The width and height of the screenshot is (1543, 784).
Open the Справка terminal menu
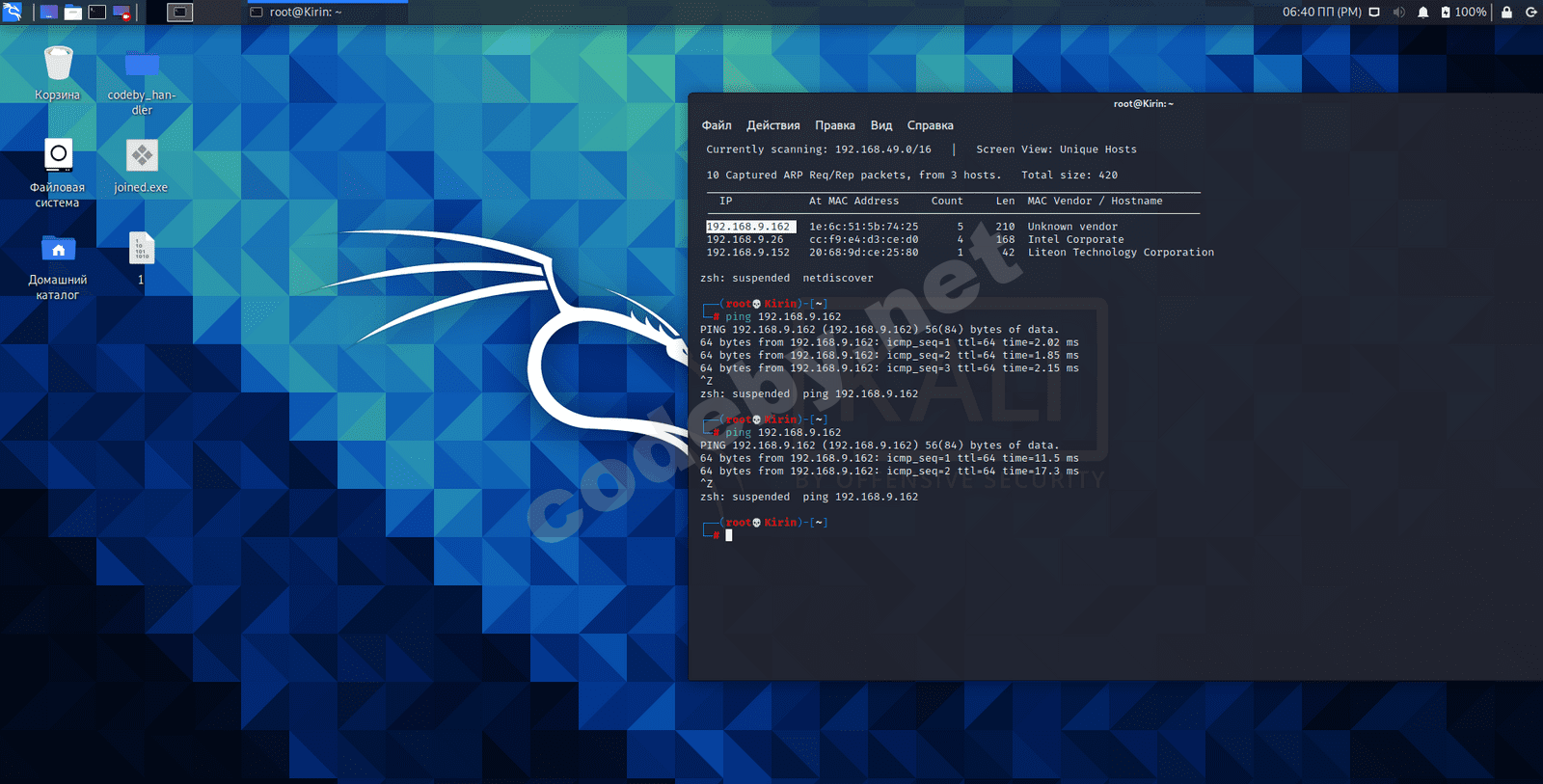pos(931,125)
